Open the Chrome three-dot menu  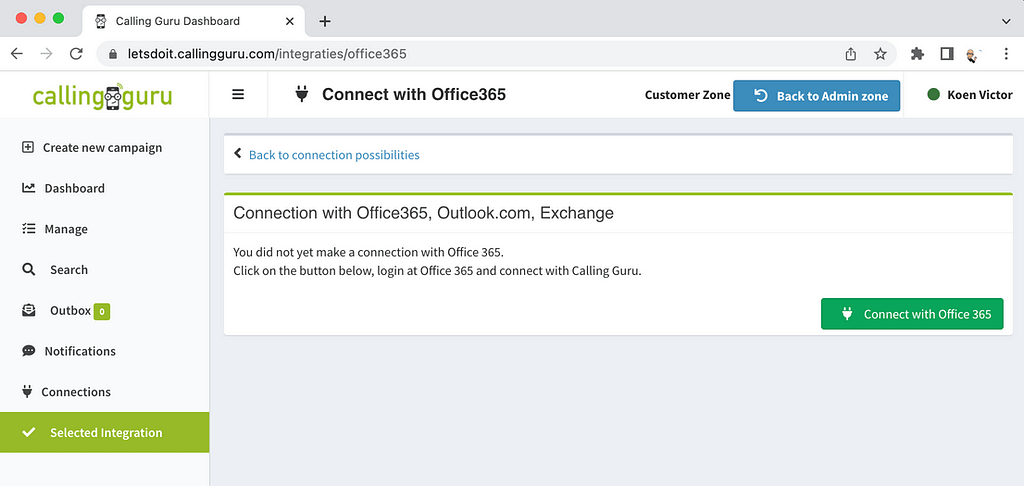tap(1006, 54)
